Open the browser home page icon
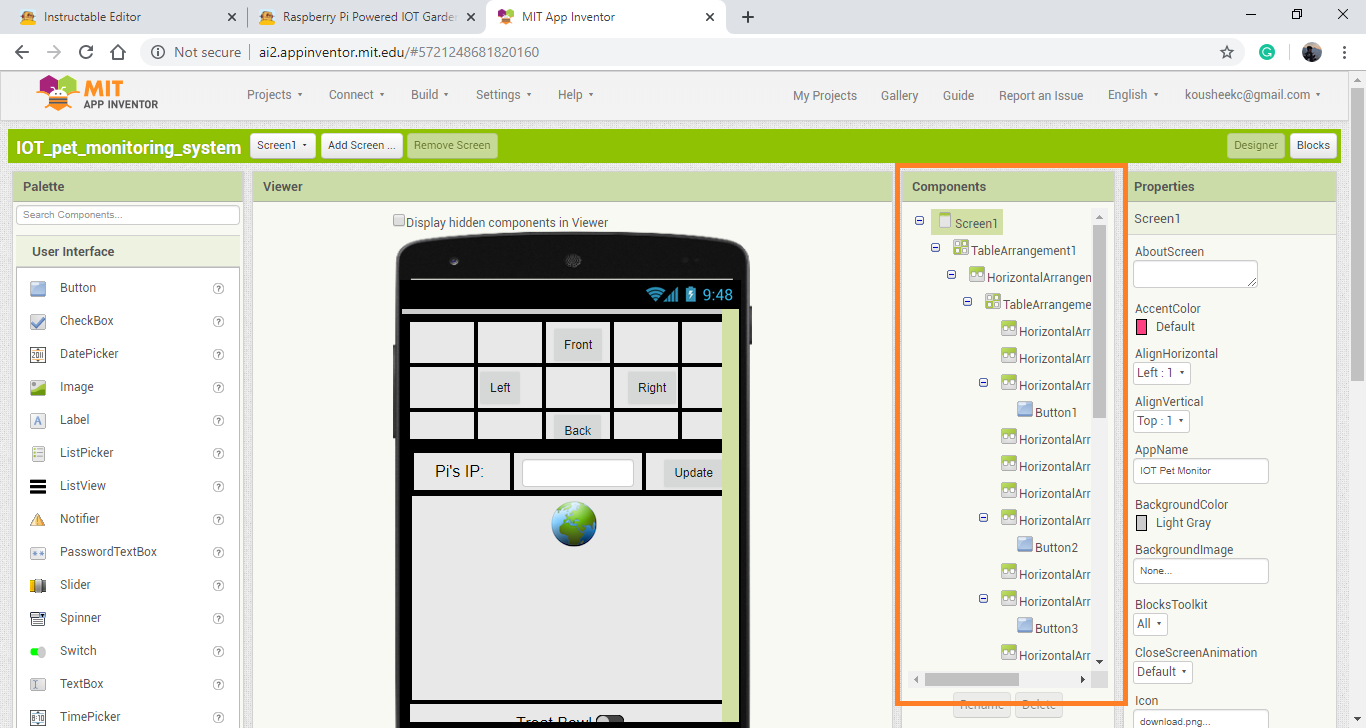Viewport: 1366px width, 728px height. 118,52
